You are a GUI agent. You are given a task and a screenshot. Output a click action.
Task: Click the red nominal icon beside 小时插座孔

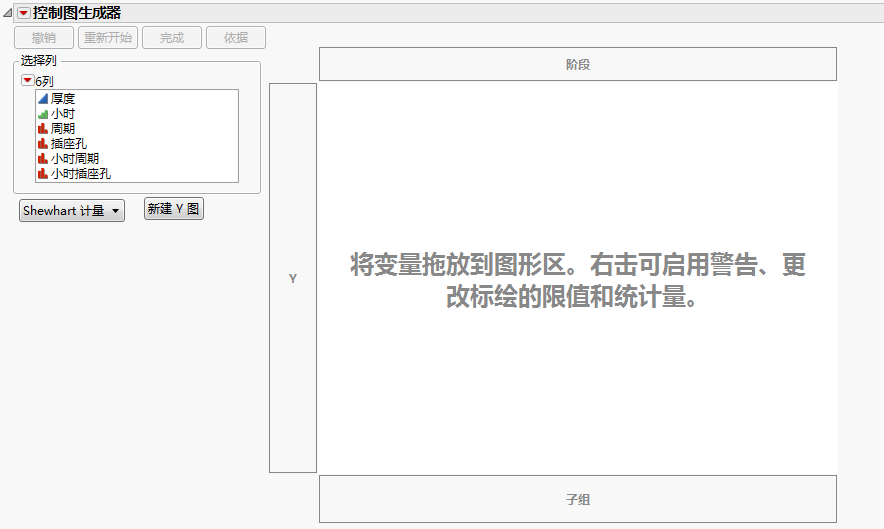tap(43, 174)
